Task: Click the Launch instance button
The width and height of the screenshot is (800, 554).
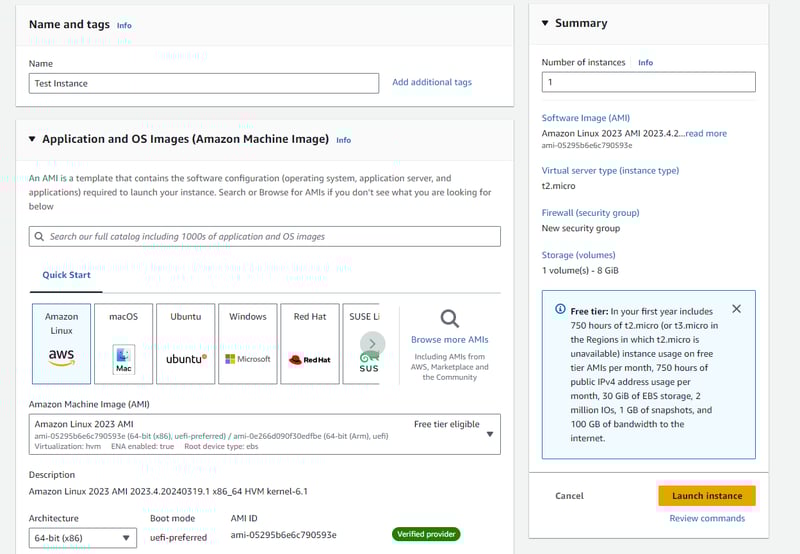Action: click(707, 496)
